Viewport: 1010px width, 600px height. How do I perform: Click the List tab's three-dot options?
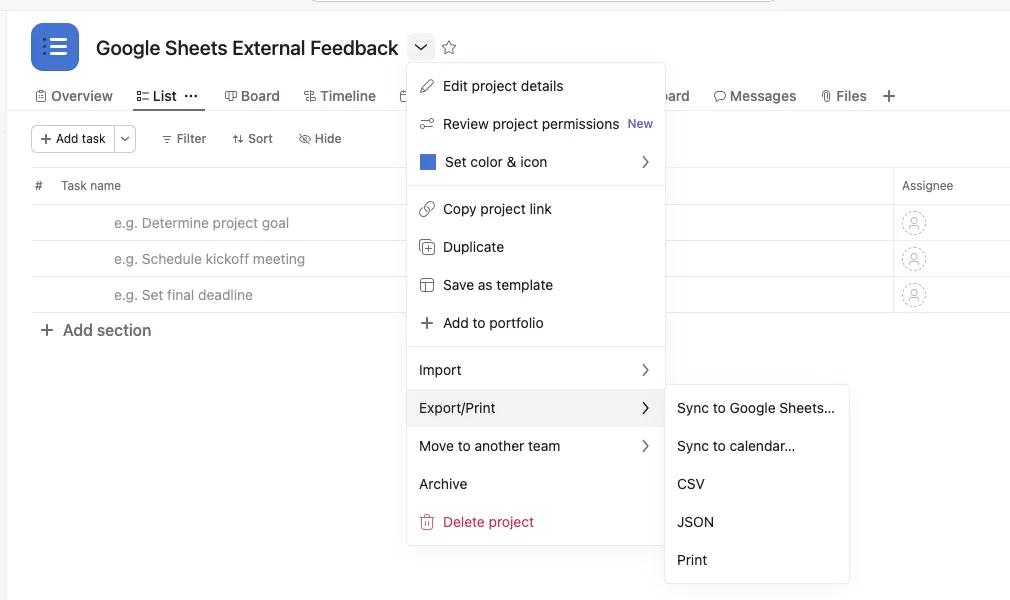tap(191, 96)
